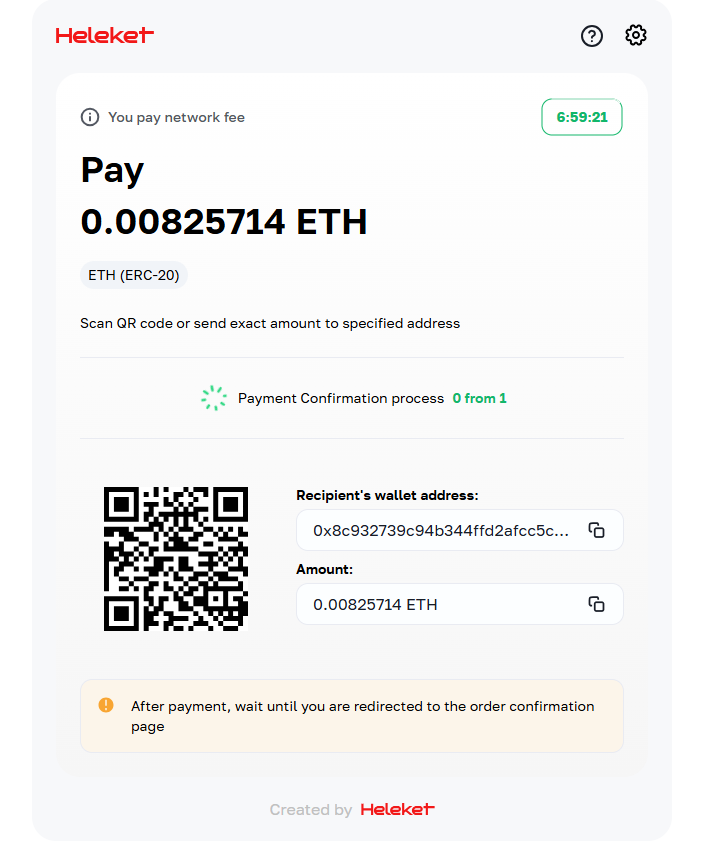Click the orange warning exclamation icon
The image size is (707, 846).
point(106,705)
